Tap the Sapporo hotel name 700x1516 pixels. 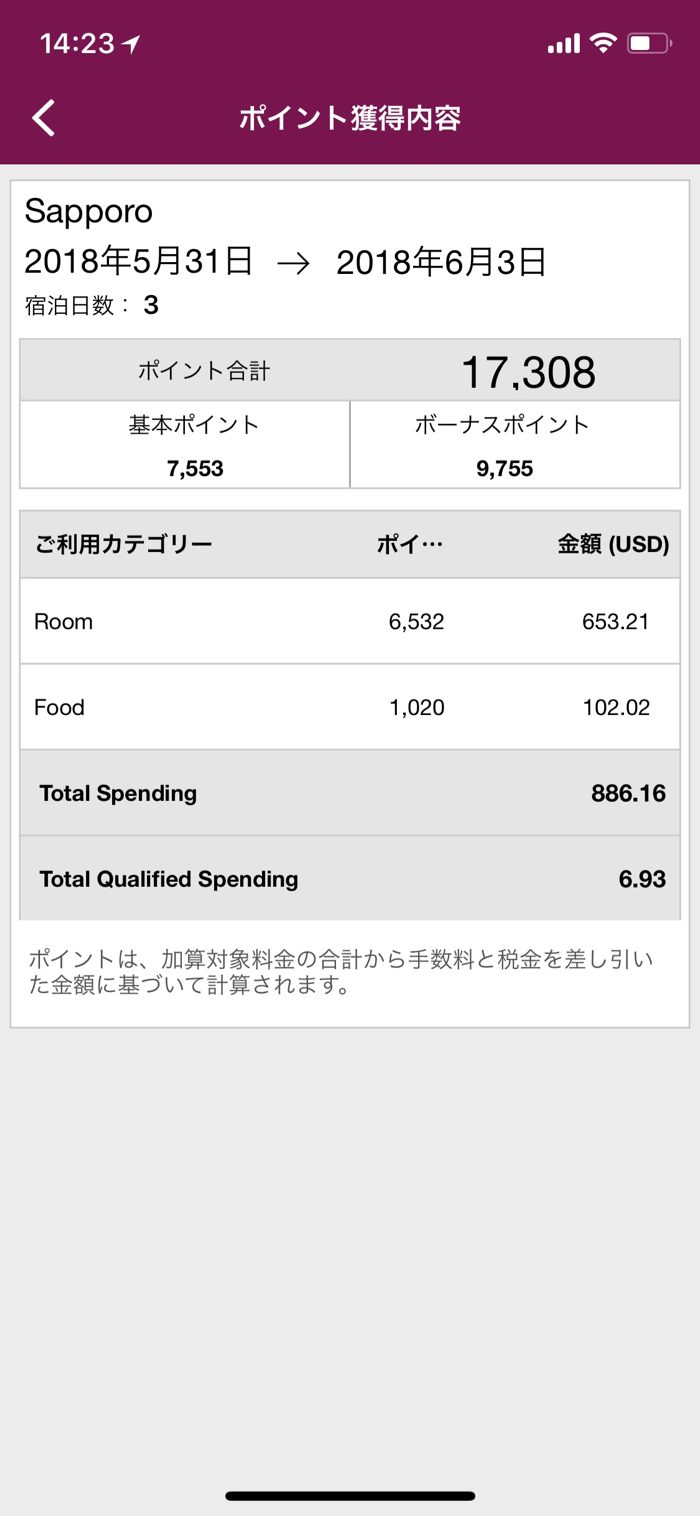tap(89, 212)
